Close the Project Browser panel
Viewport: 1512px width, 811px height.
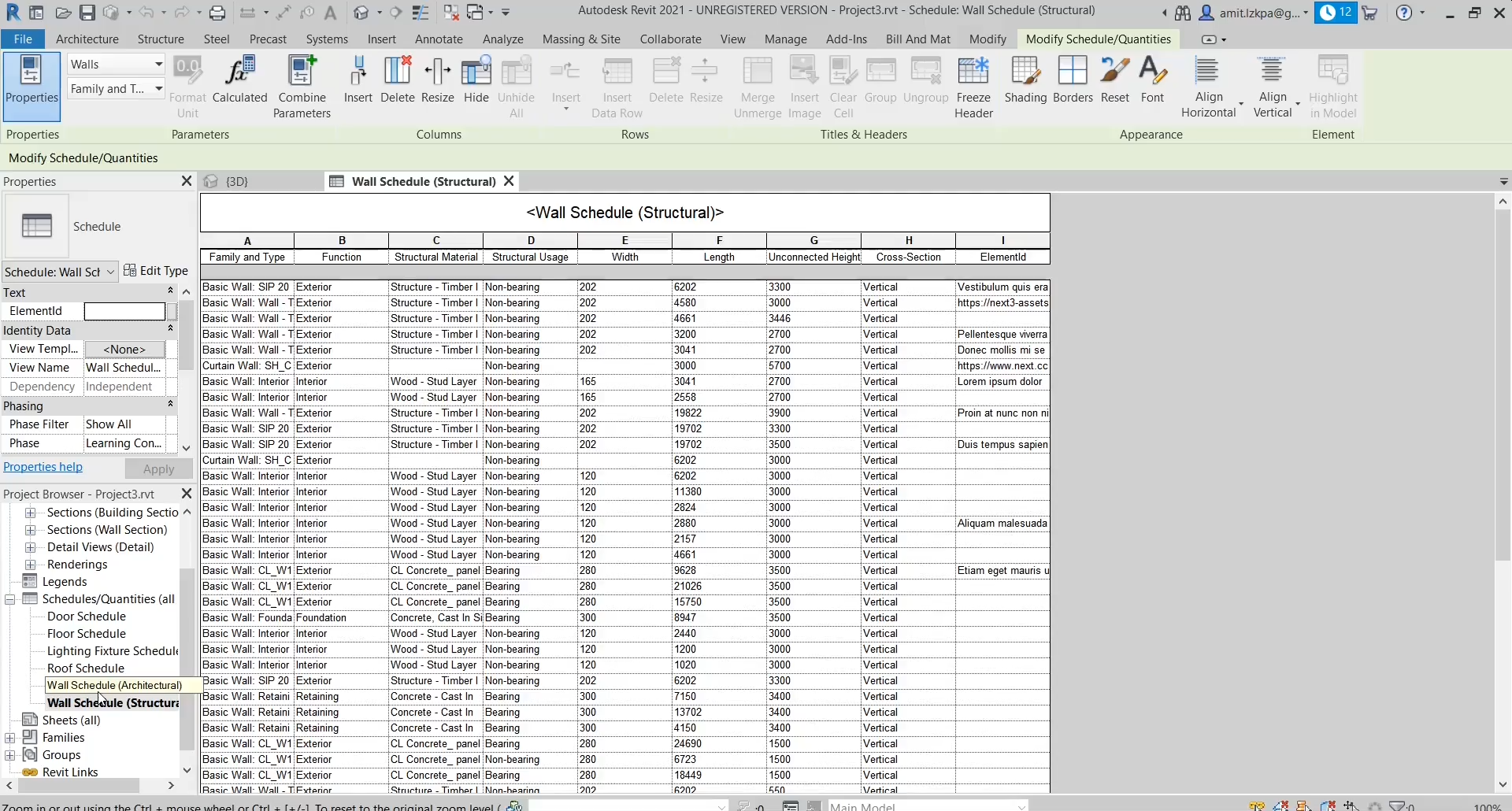tap(187, 494)
